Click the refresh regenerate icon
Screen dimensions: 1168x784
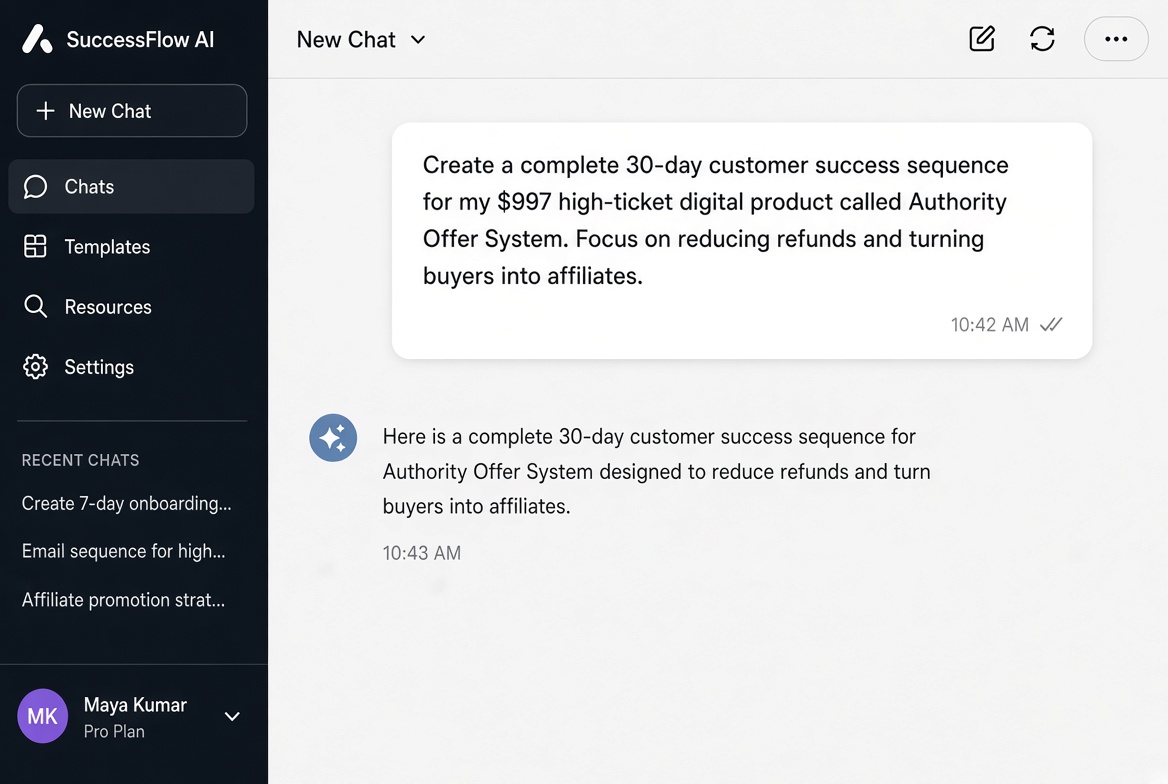(x=1042, y=39)
